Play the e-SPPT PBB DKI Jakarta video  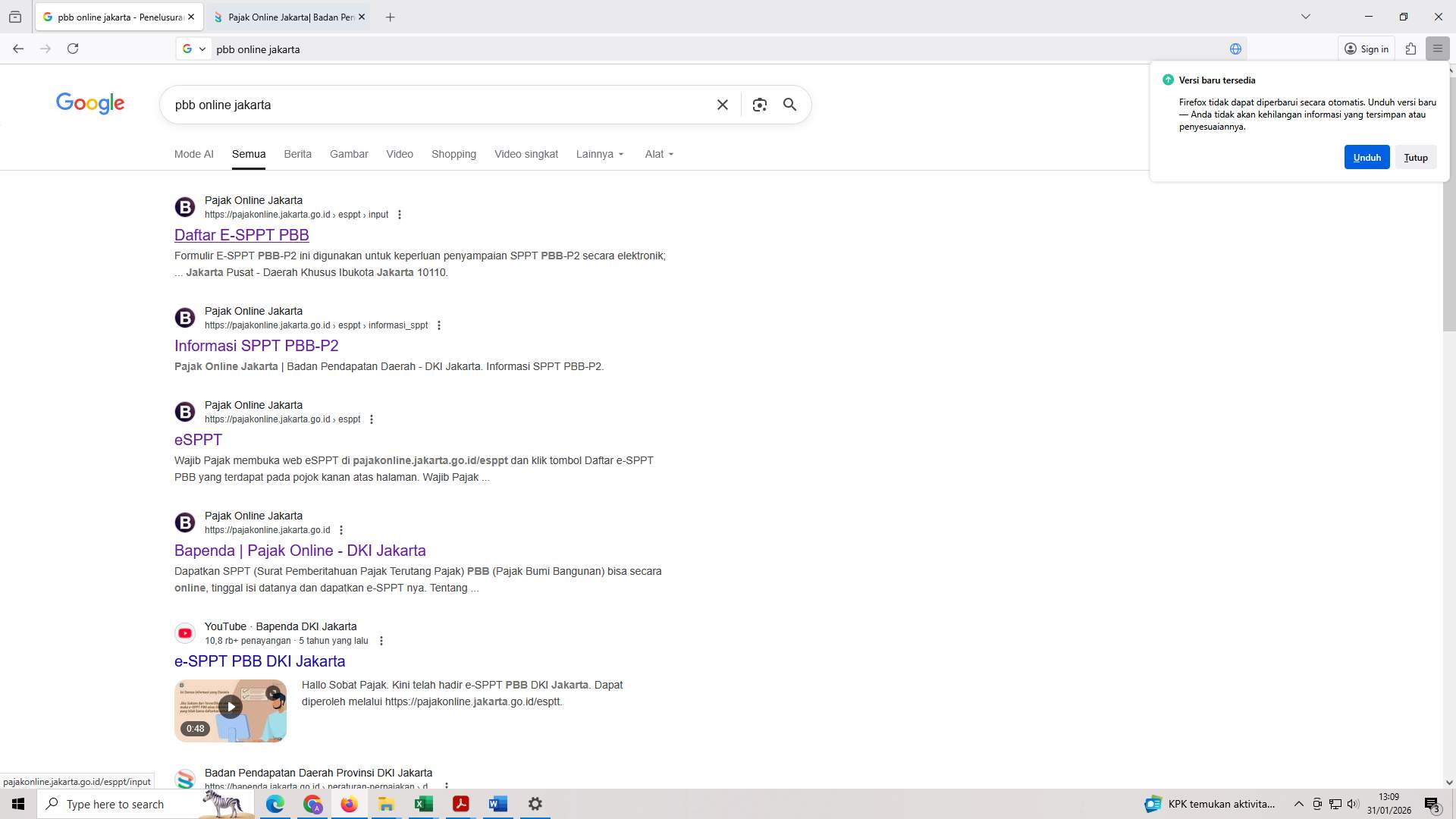(x=230, y=706)
